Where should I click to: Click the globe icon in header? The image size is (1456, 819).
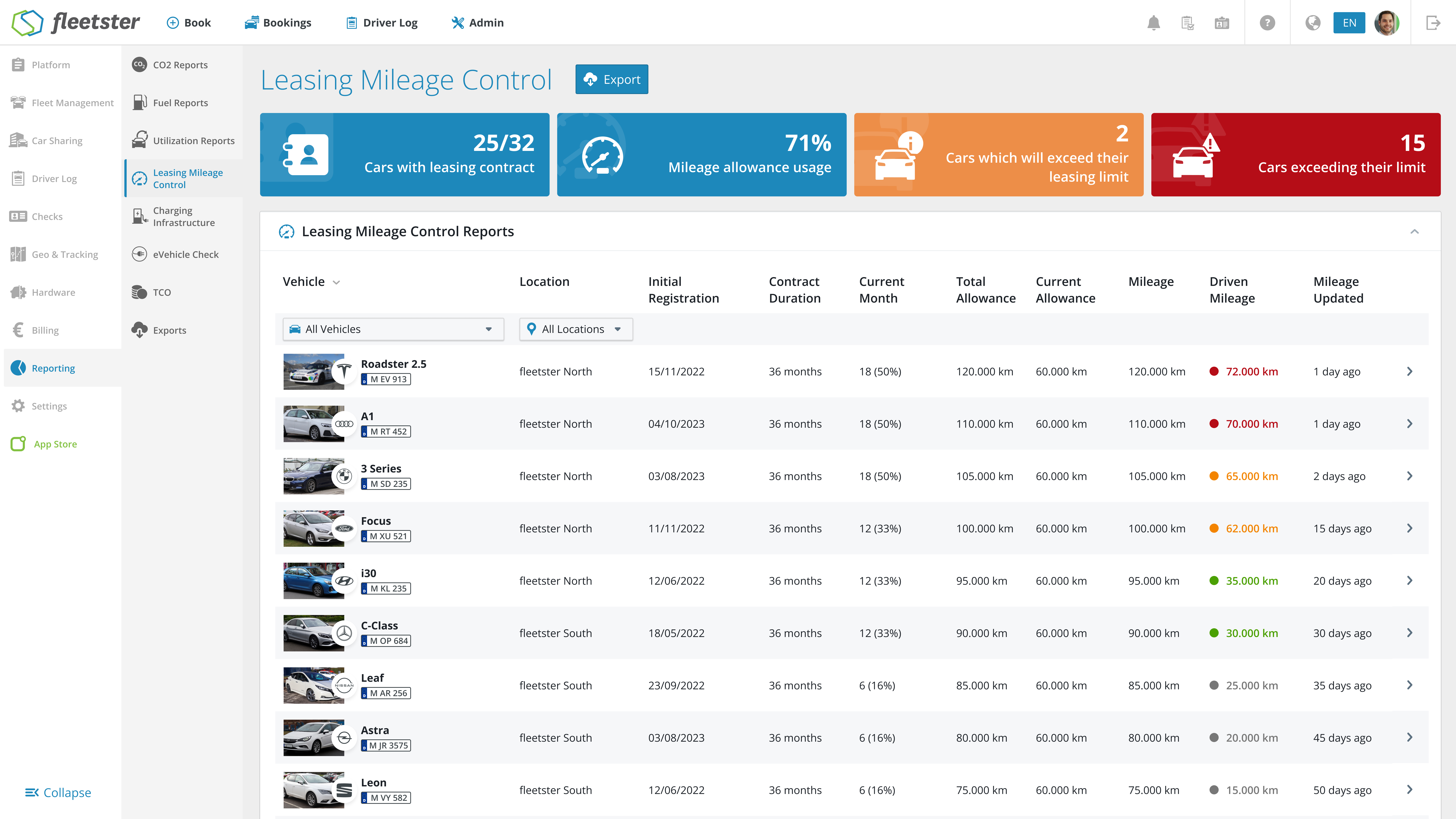(x=1312, y=23)
